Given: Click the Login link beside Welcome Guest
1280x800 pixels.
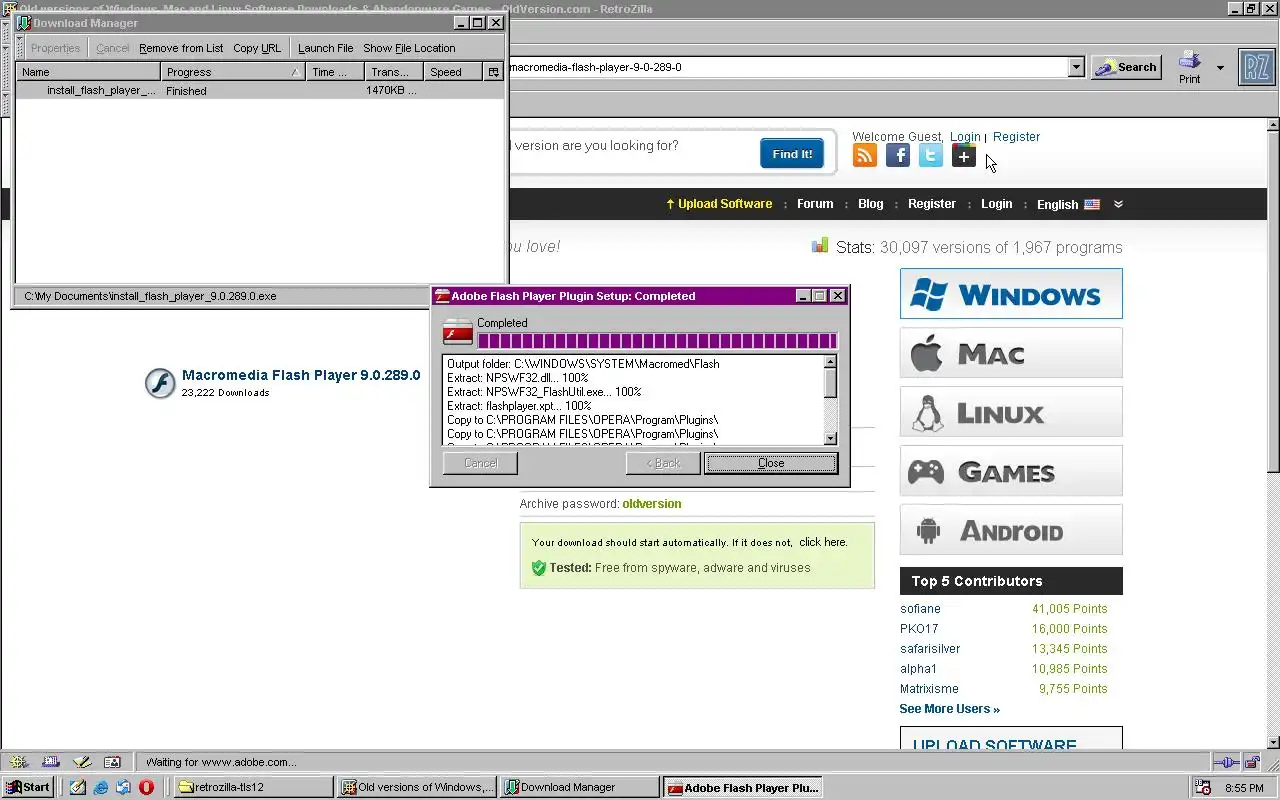Looking at the screenshot, I should (x=965, y=137).
